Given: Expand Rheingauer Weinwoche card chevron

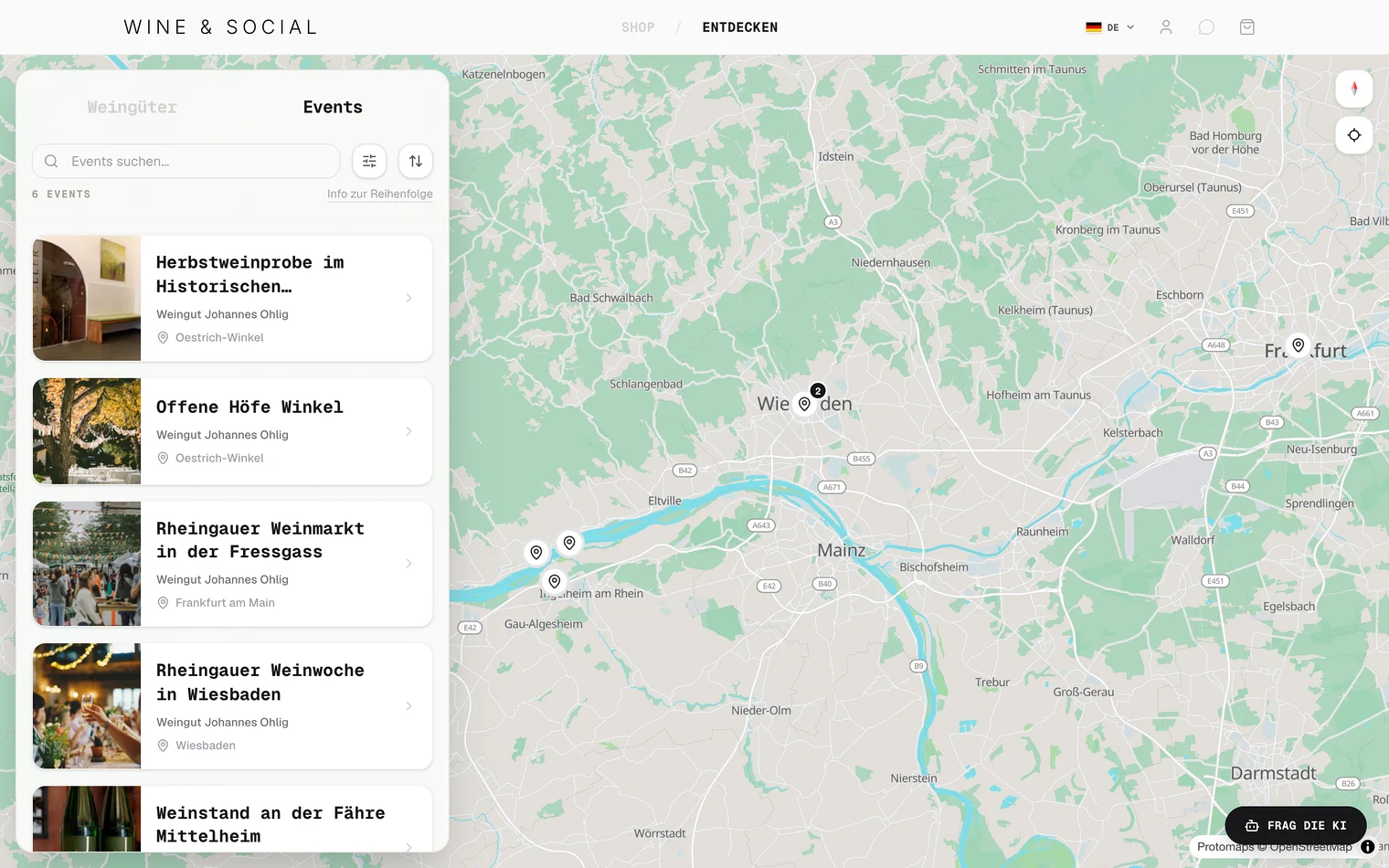Looking at the screenshot, I should coord(408,706).
